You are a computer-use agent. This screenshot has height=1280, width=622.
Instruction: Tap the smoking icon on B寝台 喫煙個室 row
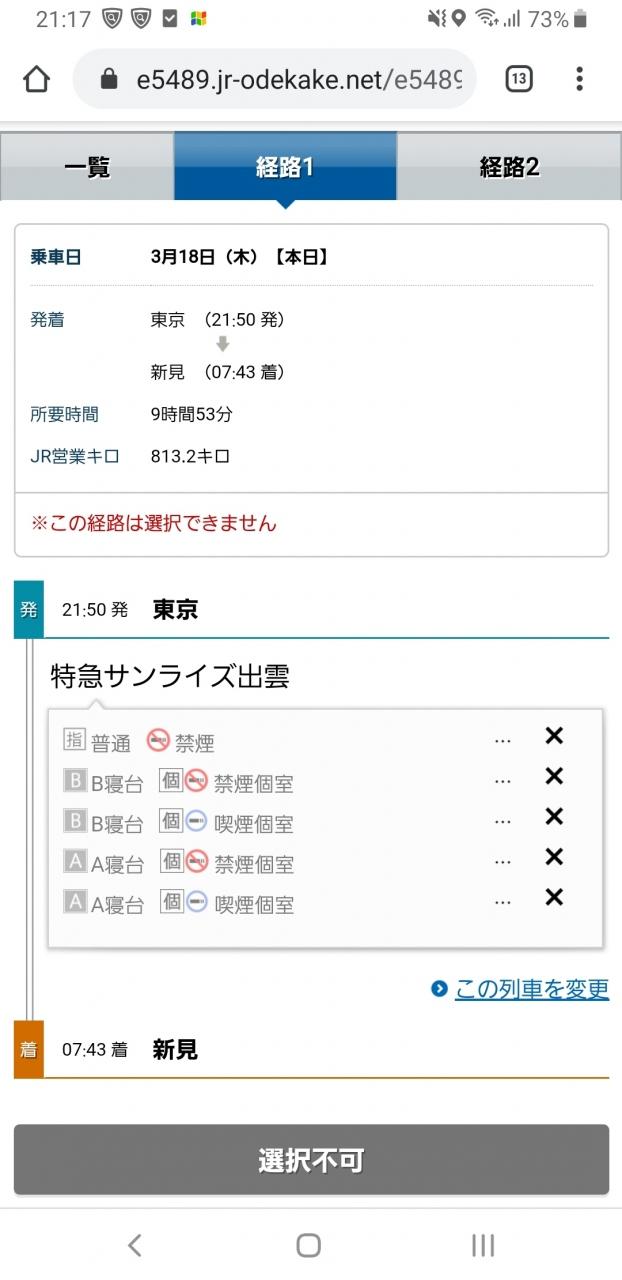(x=196, y=822)
